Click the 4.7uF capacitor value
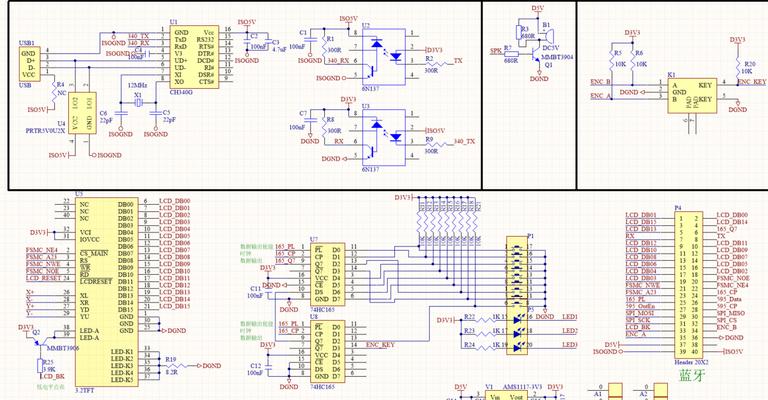This screenshot has height=400, width=768. coord(279,49)
